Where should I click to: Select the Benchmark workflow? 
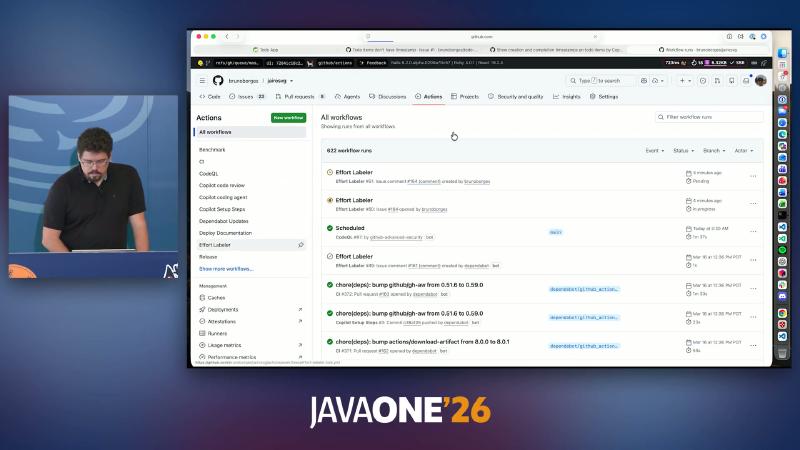point(212,149)
